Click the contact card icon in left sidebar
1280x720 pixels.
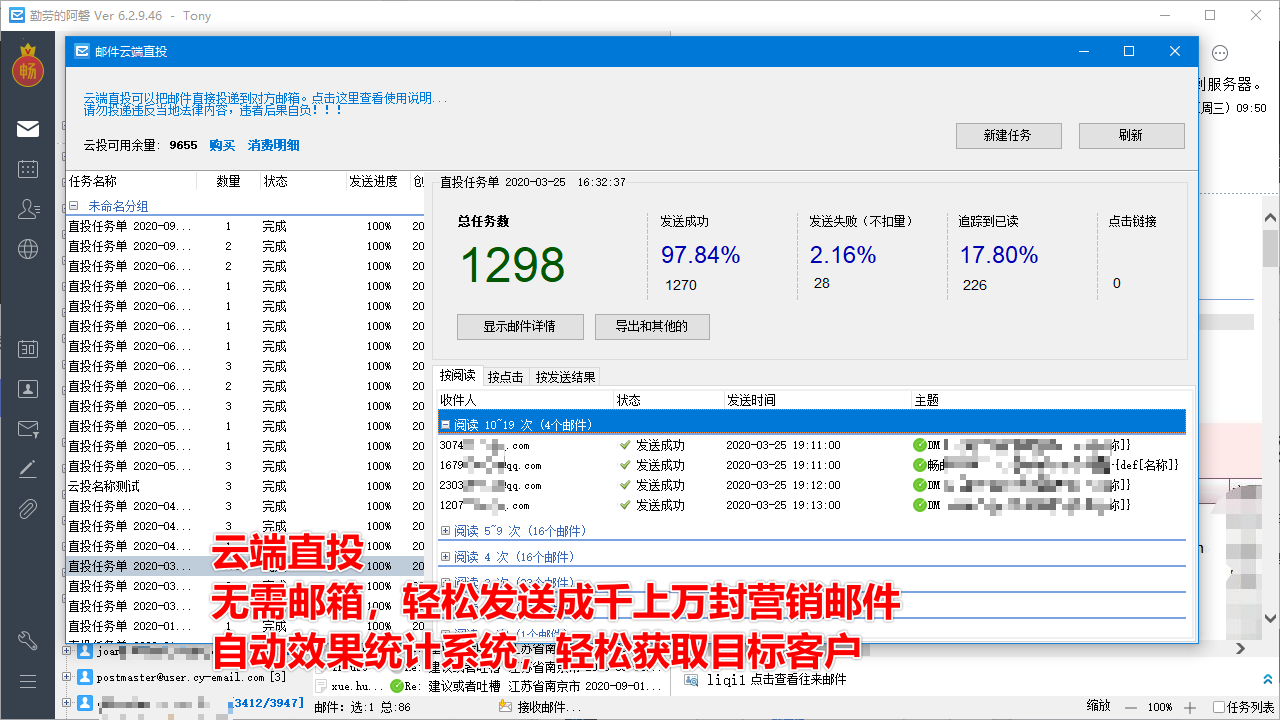pos(28,389)
